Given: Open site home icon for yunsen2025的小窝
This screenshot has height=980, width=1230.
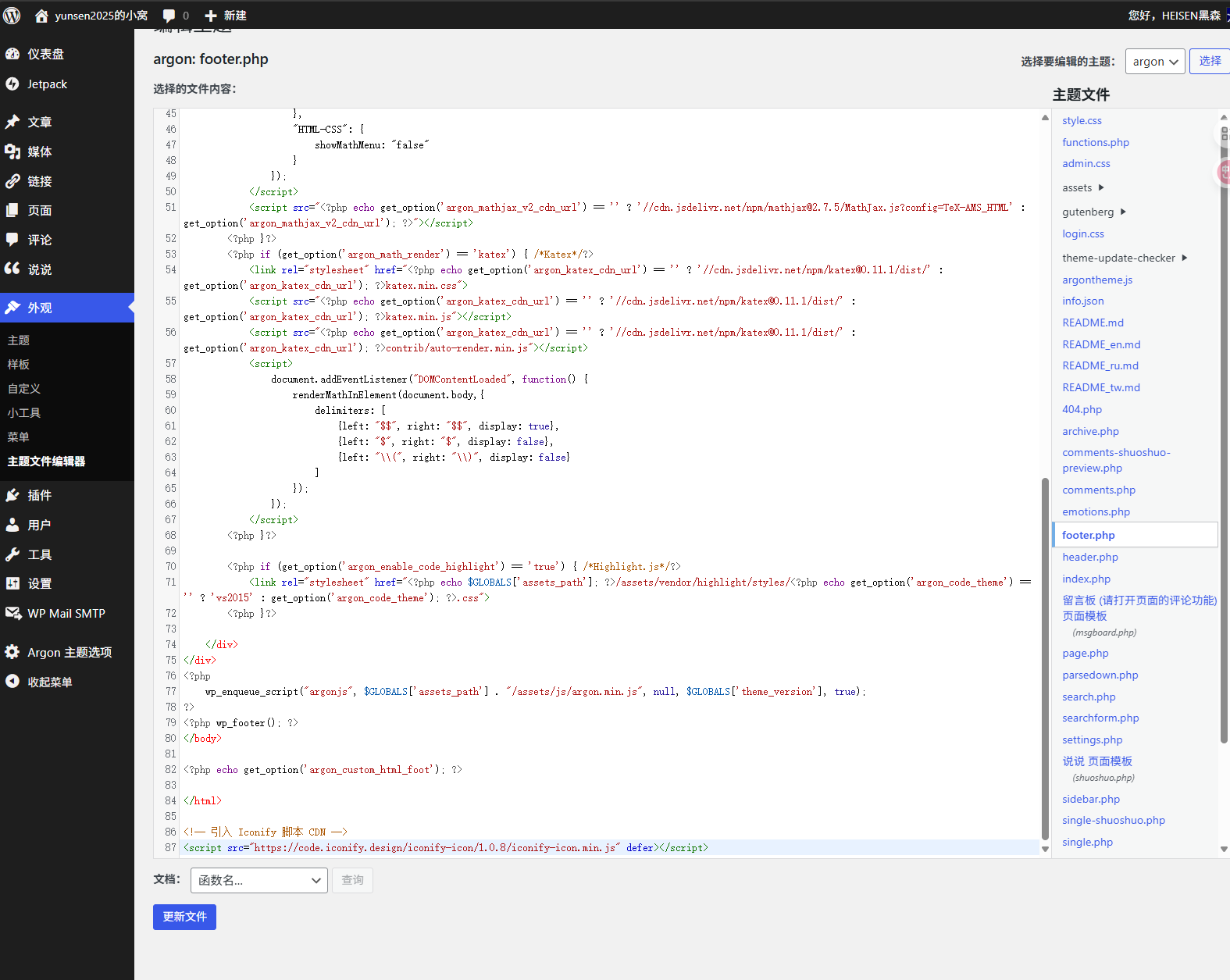Looking at the screenshot, I should point(41,15).
